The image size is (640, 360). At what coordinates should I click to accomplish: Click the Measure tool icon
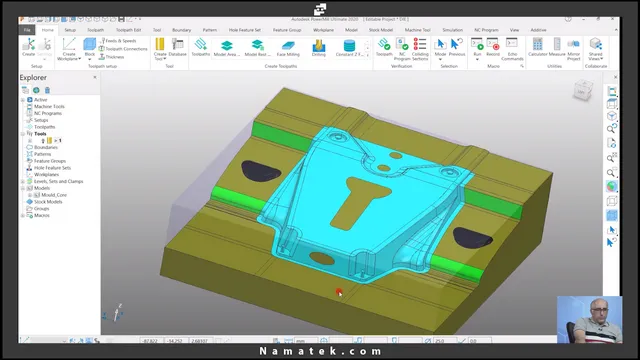(x=557, y=47)
